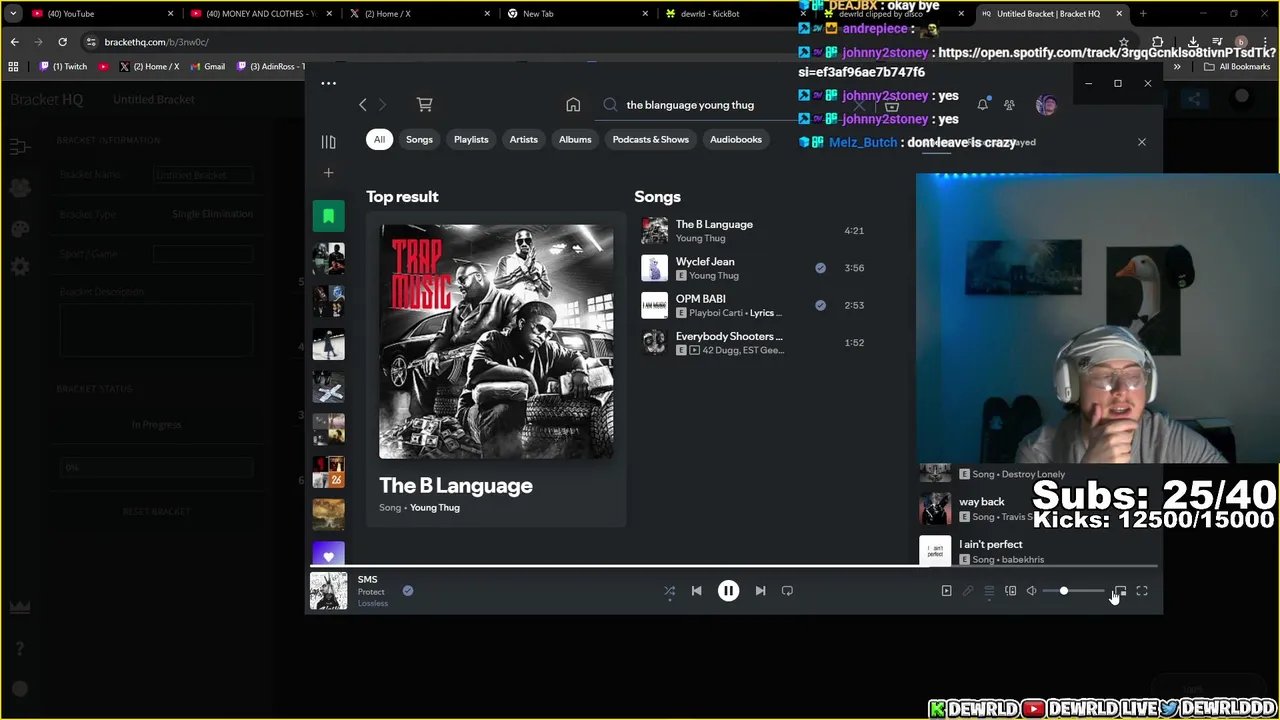Open the Chrome tab search dropdown
The height and width of the screenshot is (720, 1280).
[12, 14]
